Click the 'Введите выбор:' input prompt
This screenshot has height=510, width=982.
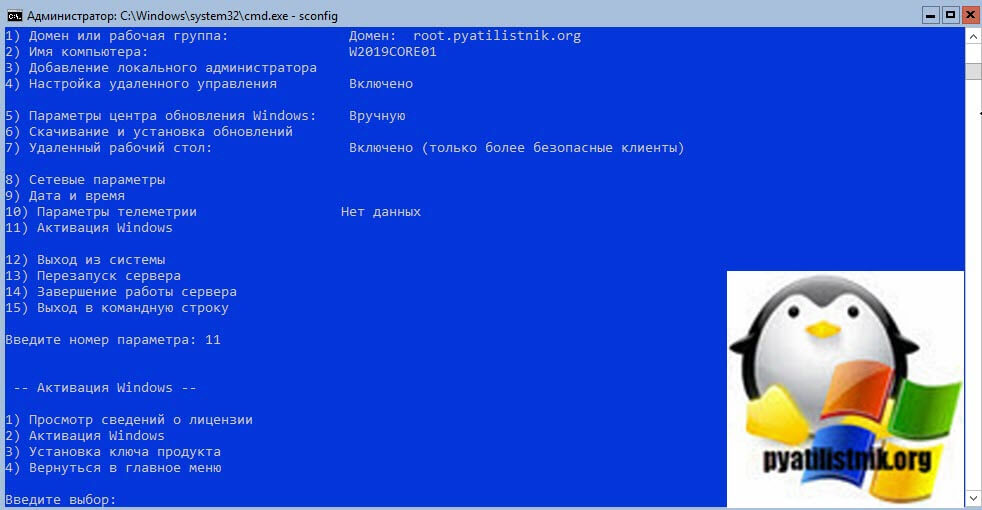pos(62,499)
